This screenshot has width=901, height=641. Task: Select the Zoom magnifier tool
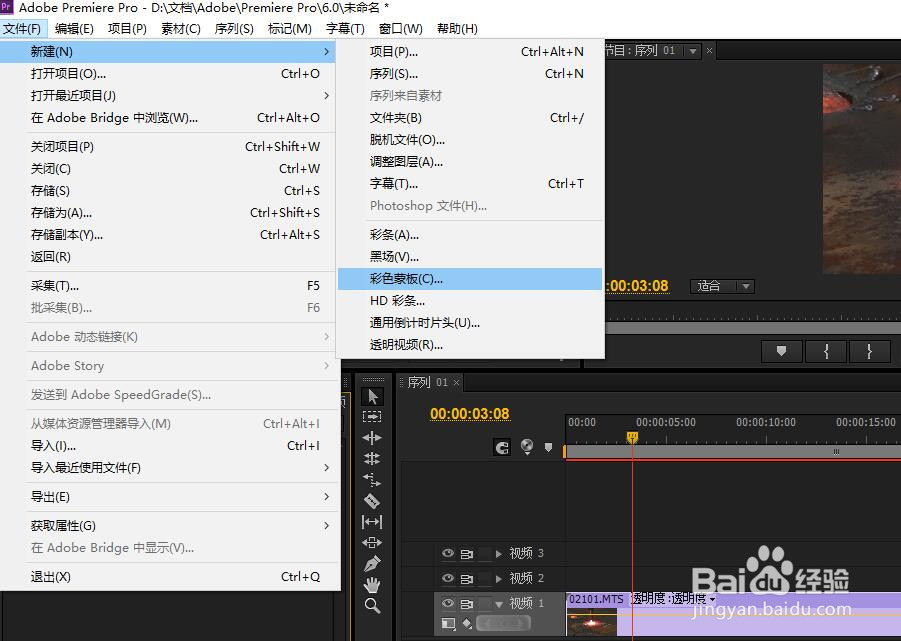pos(372,605)
